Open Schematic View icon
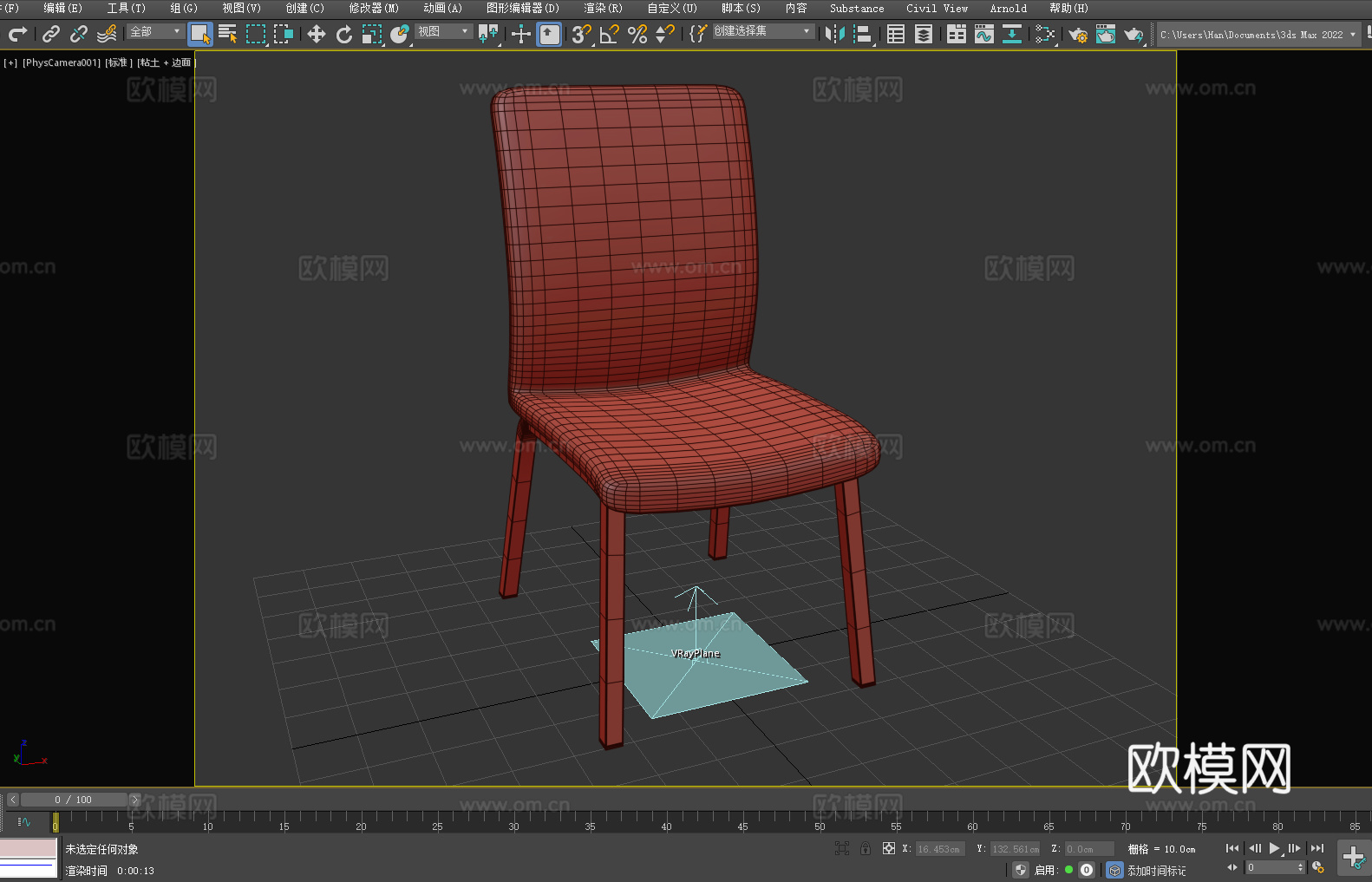Screen dimensions: 1372x882 tap(1045, 34)
